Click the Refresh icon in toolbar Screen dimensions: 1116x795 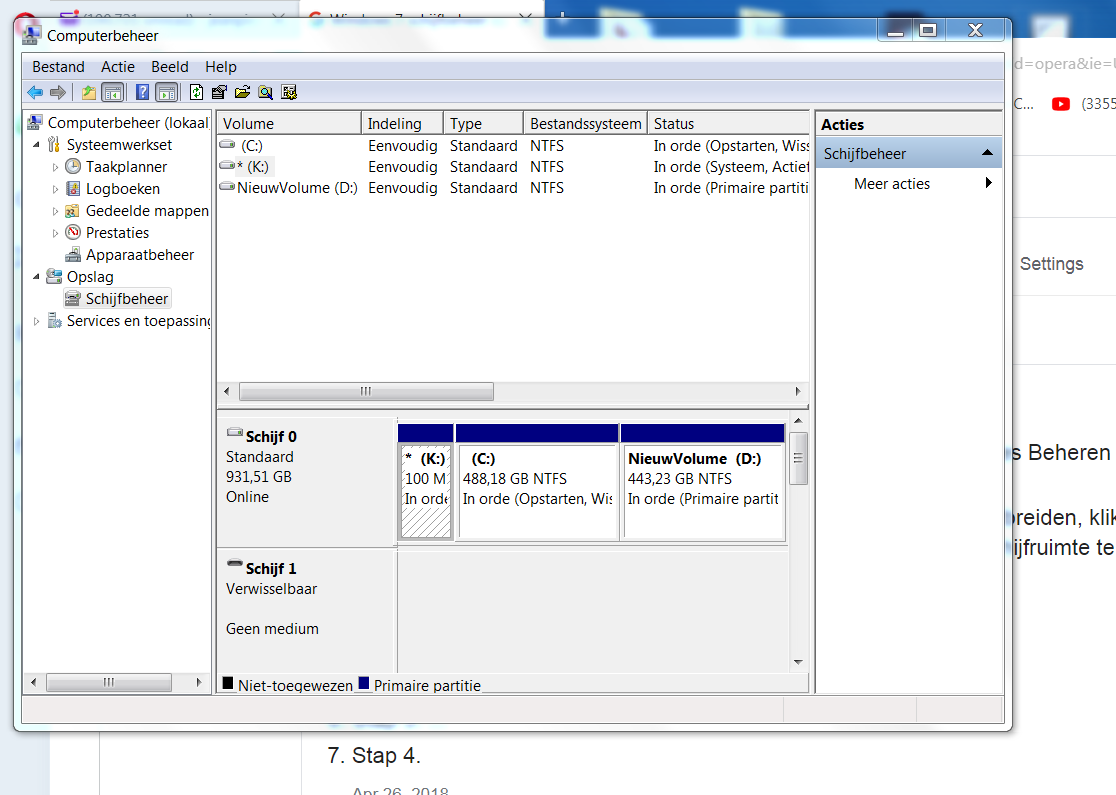pyautogui.click(x=196, y=93)
